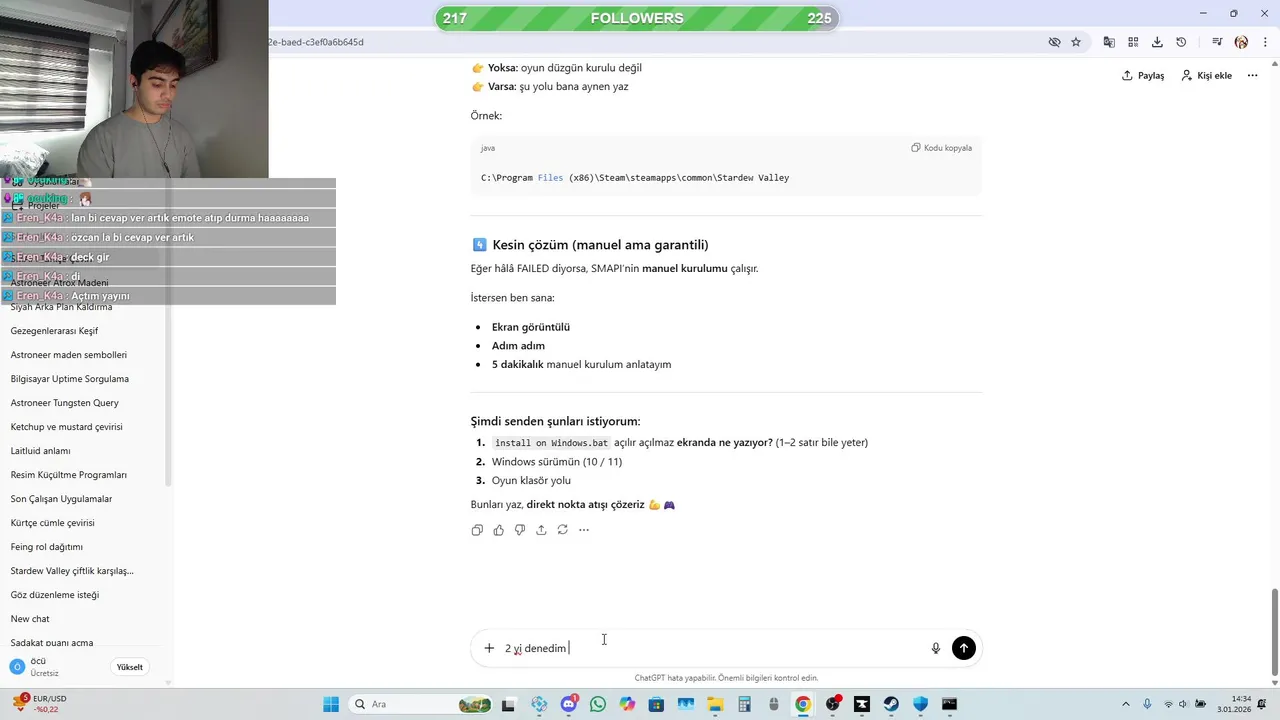Click the page vertical scrollbar thumb
1280x720 pixels.
tap(1274, 631)
